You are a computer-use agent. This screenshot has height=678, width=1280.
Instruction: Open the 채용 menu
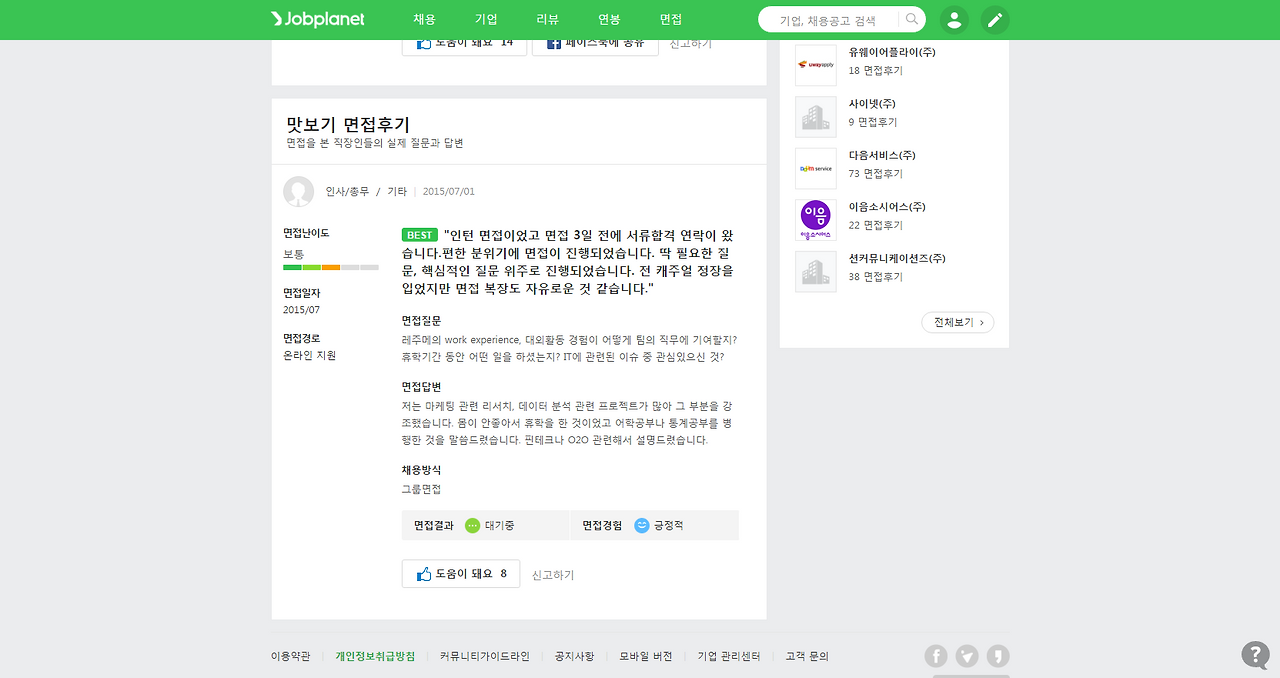[x=424, y=19]
